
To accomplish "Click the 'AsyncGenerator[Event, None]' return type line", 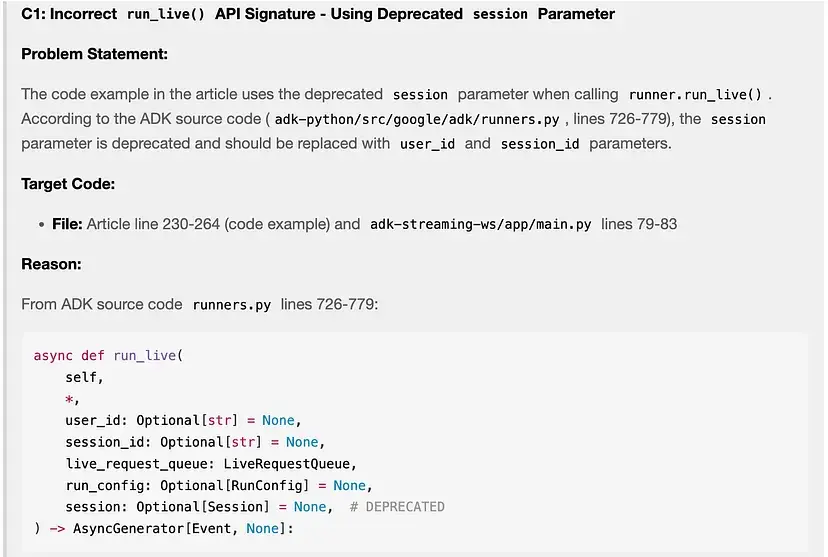I will 184,528.
